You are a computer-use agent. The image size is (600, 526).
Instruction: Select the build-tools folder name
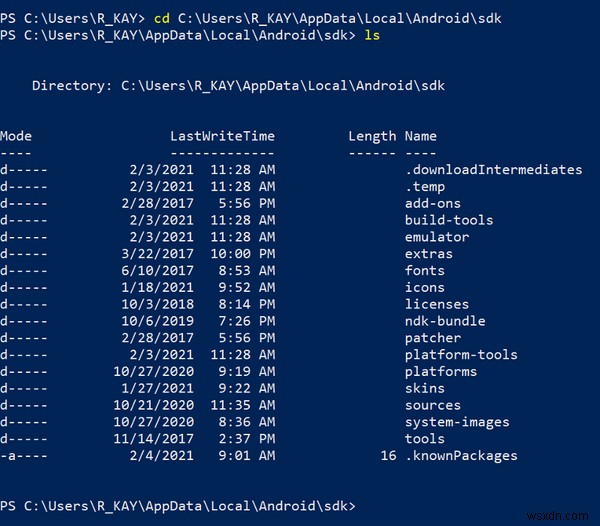coord(449,220)
